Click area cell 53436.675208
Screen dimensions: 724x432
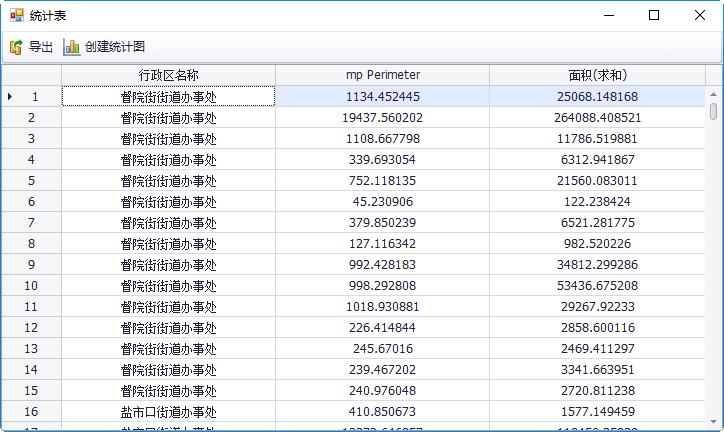click(597, 285)
